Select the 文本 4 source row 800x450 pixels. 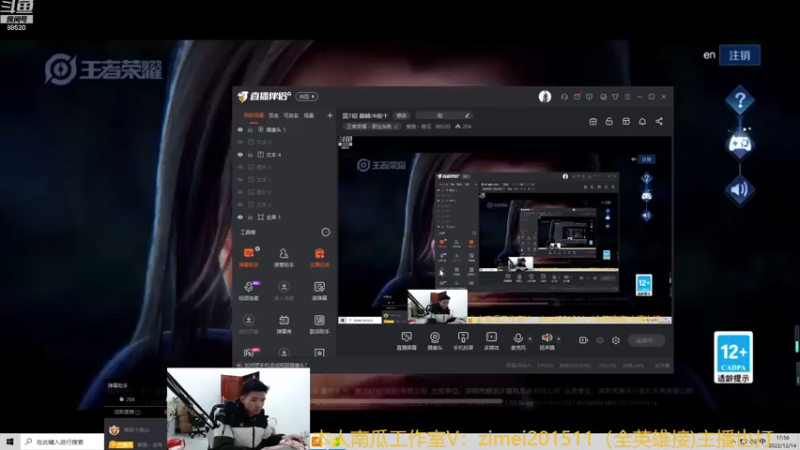pyautogui.click(x=285, y=155)
